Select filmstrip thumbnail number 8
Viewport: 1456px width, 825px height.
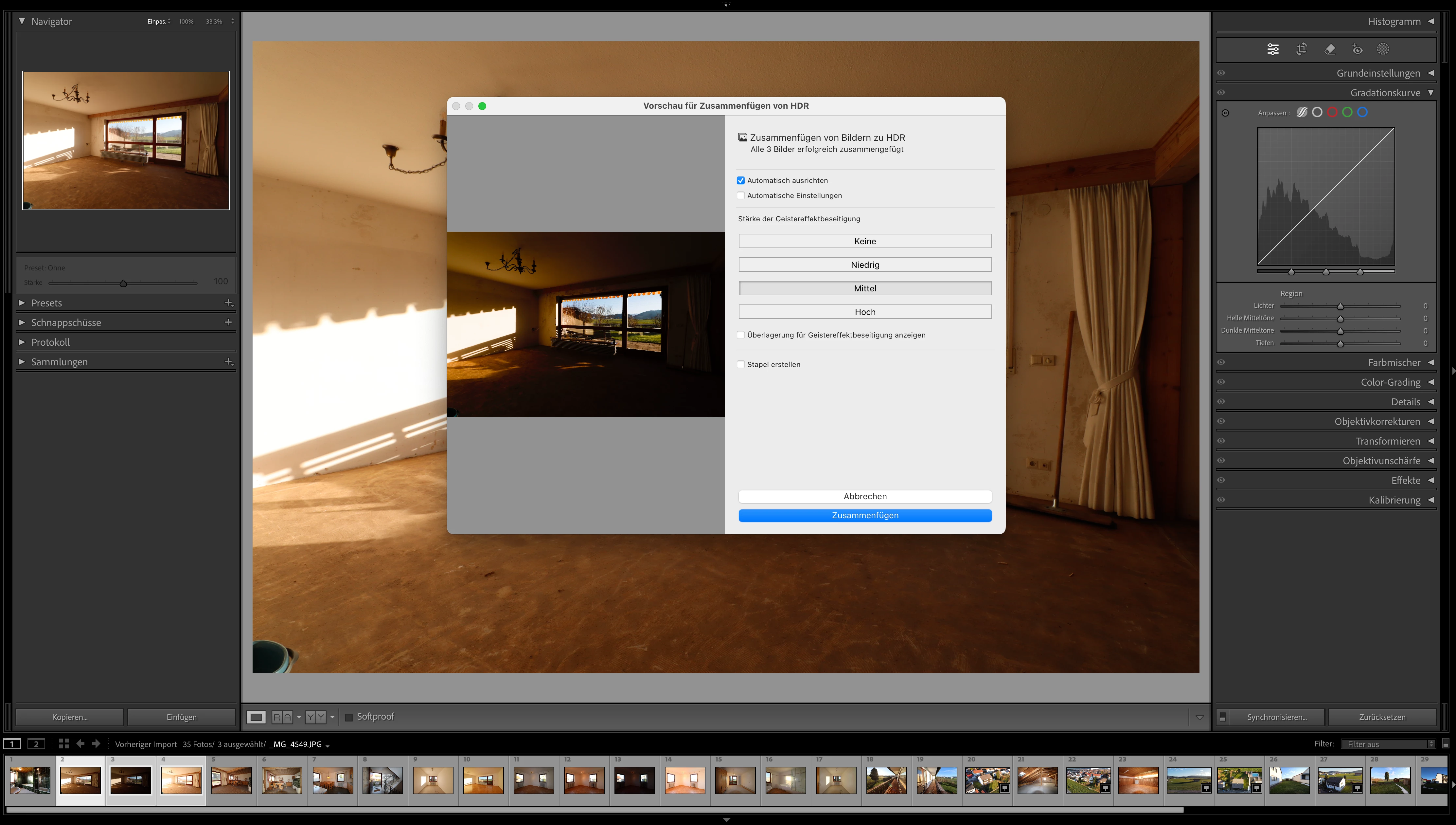click(x=383, y=780)
